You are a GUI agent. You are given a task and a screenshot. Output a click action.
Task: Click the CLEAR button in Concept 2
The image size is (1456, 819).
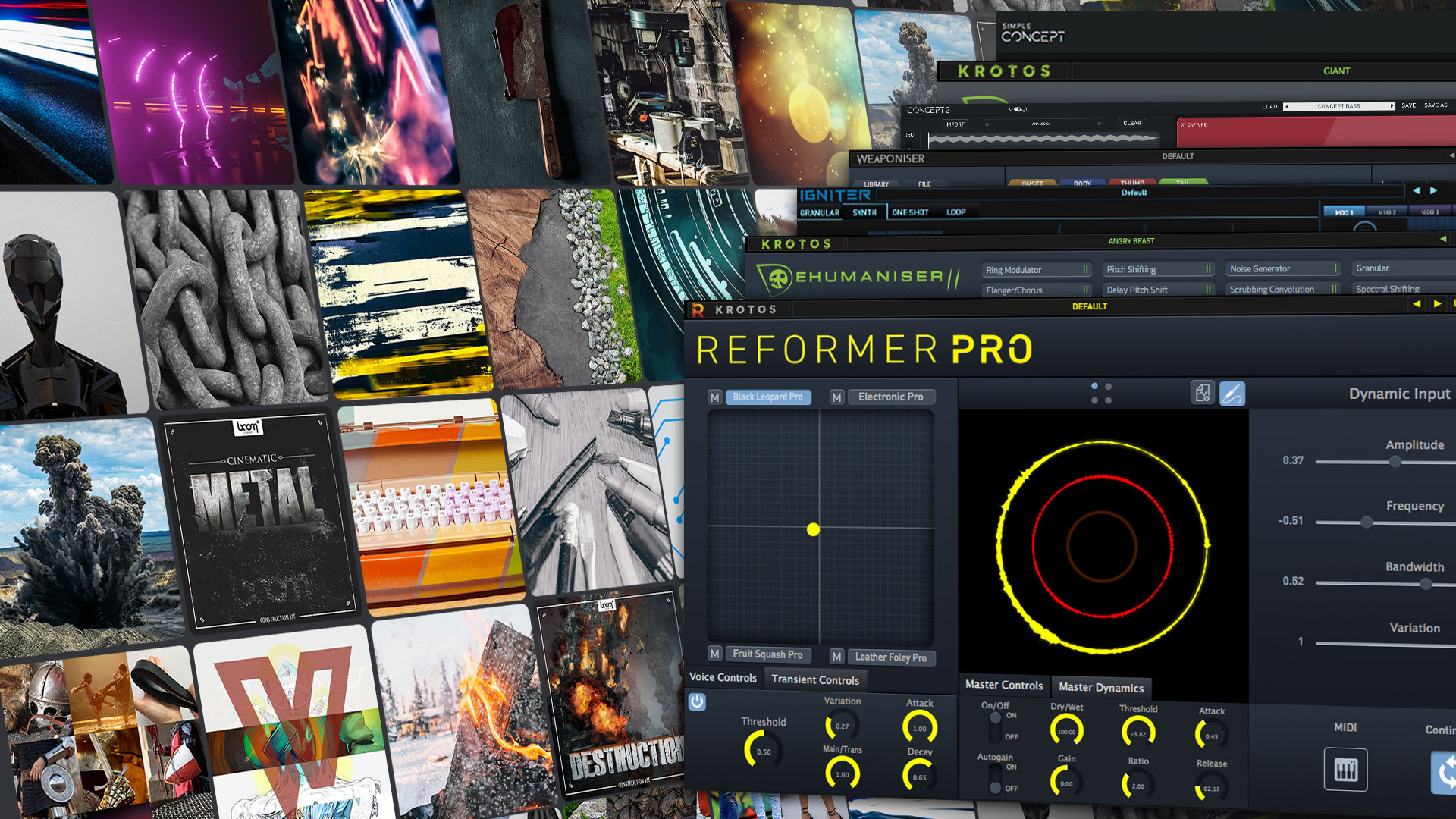point(1132,123)
